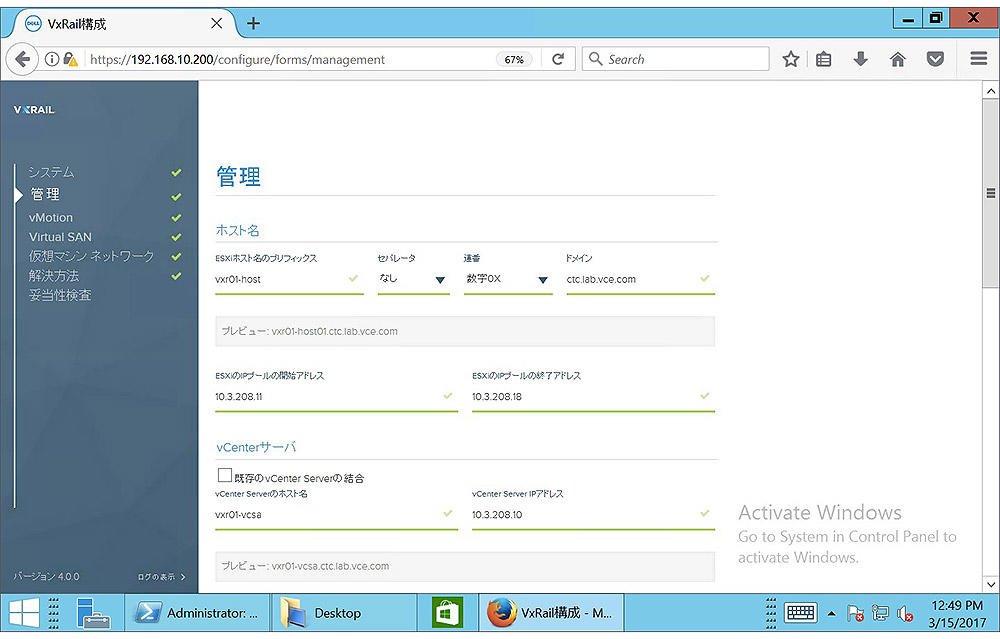Screen dimensions: 1000x639
Task: Open 仮想マシン ネットワーク section
Action: 91,256
